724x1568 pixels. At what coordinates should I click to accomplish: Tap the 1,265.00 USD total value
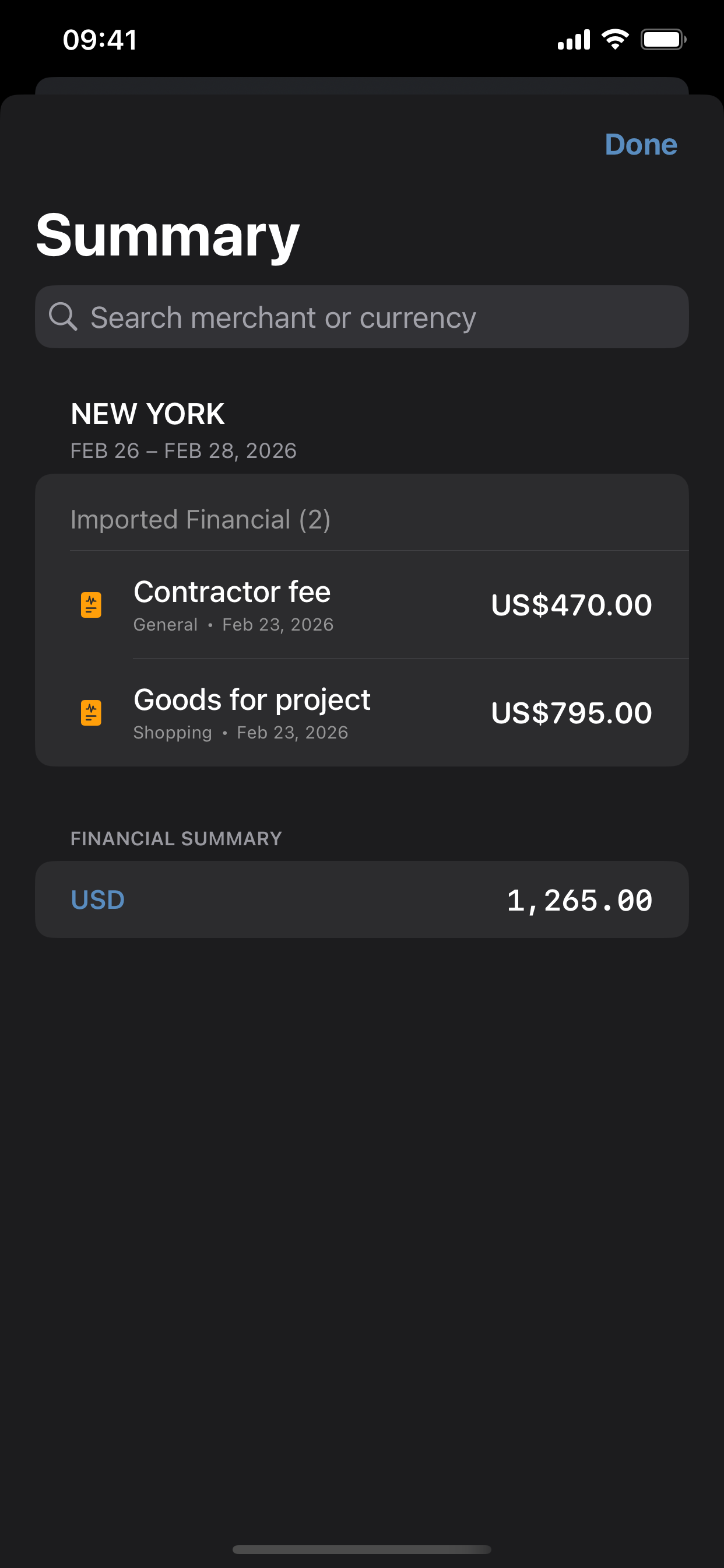tap(579, 900)
